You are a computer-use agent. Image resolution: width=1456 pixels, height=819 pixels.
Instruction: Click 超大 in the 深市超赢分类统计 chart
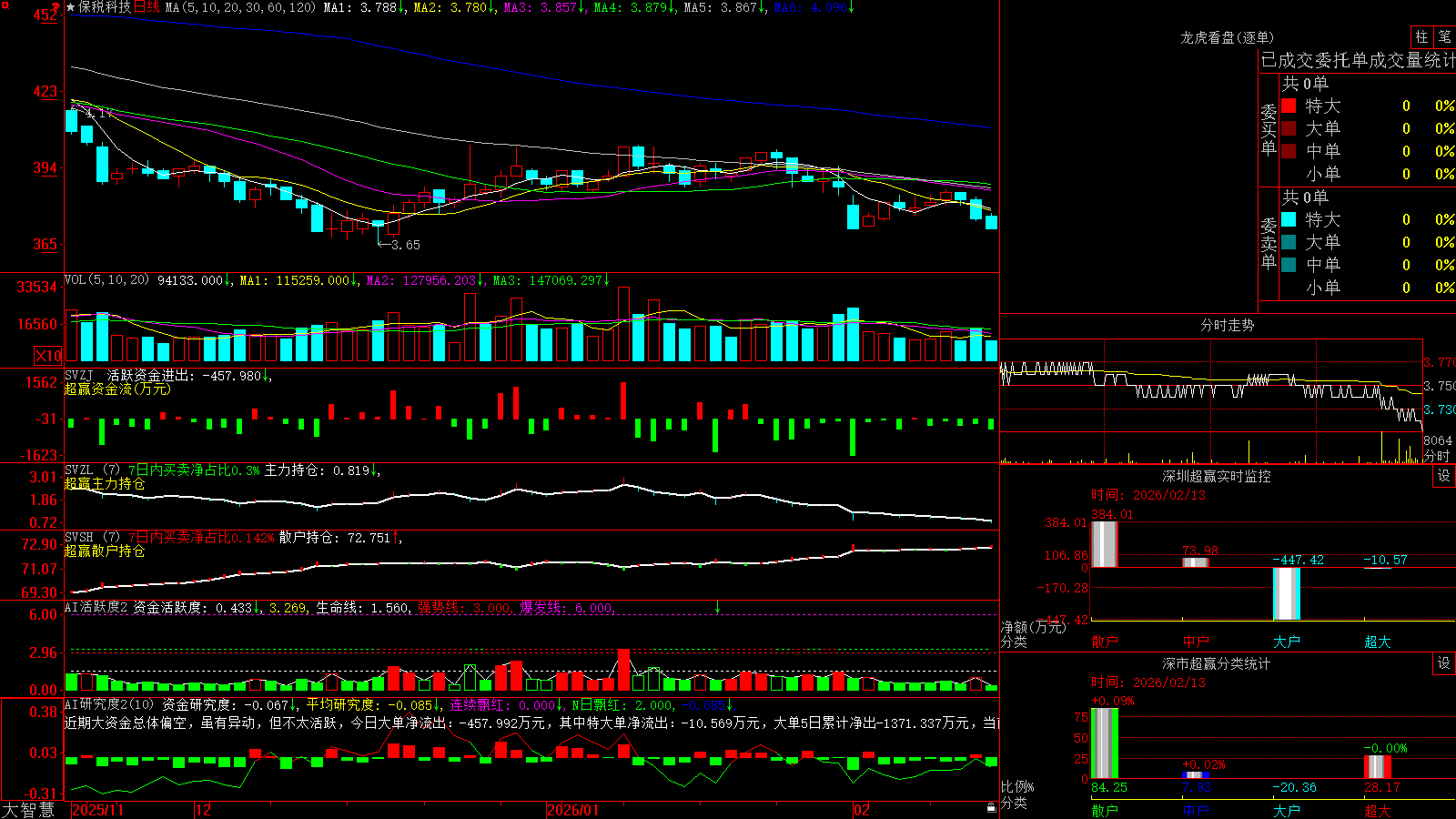(x=1378, y=810)
